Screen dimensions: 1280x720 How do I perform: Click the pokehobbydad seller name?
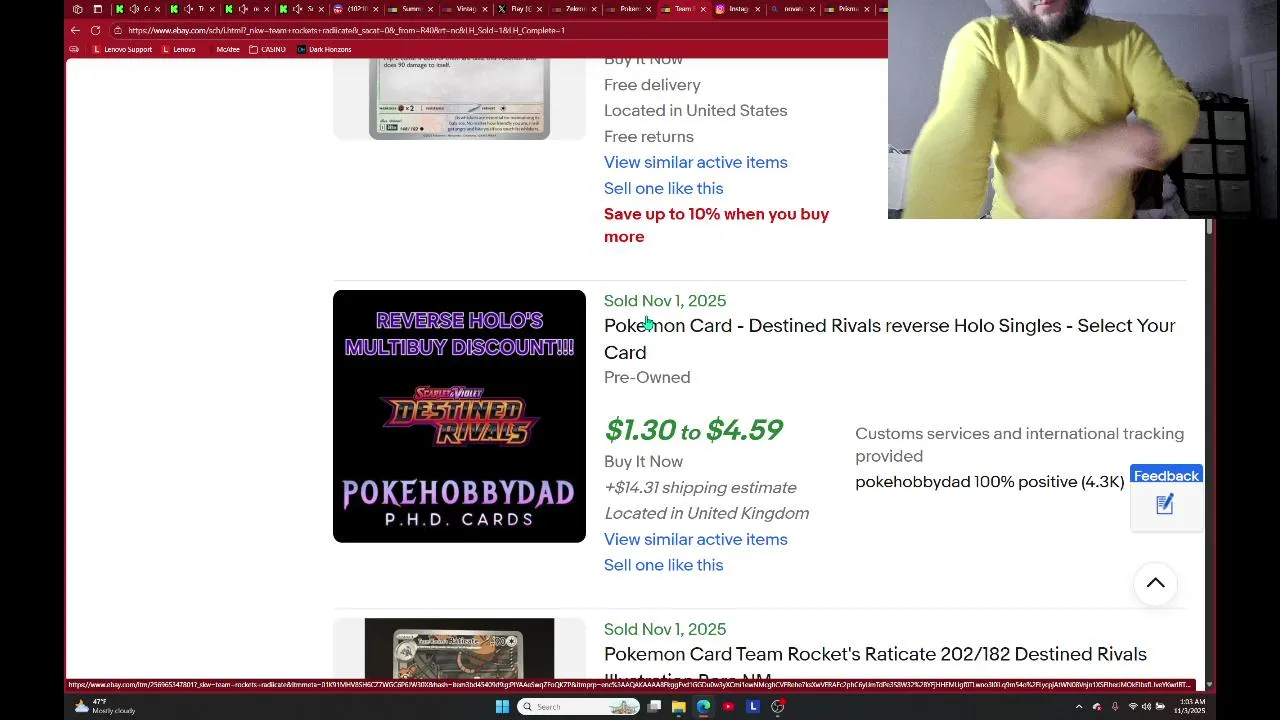[x=912, y=482]
